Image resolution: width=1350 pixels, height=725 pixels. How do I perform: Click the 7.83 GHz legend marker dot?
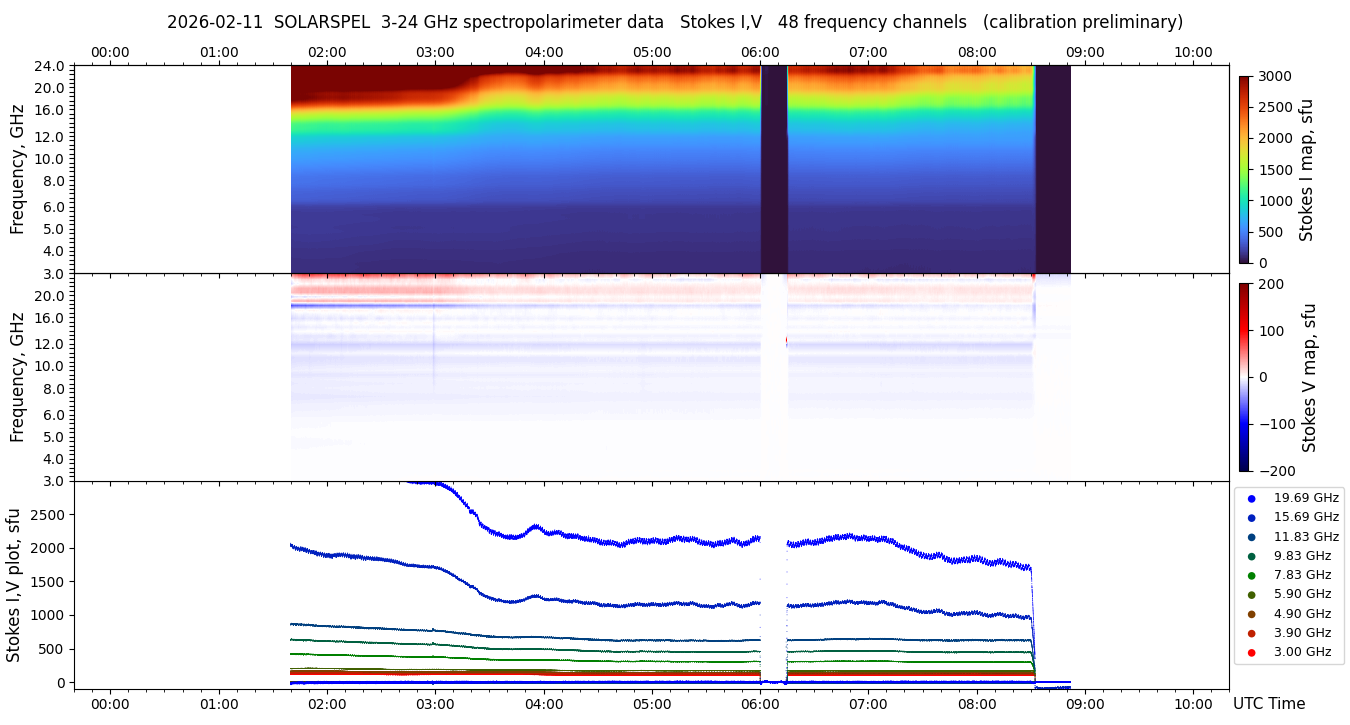point(1251,575)
